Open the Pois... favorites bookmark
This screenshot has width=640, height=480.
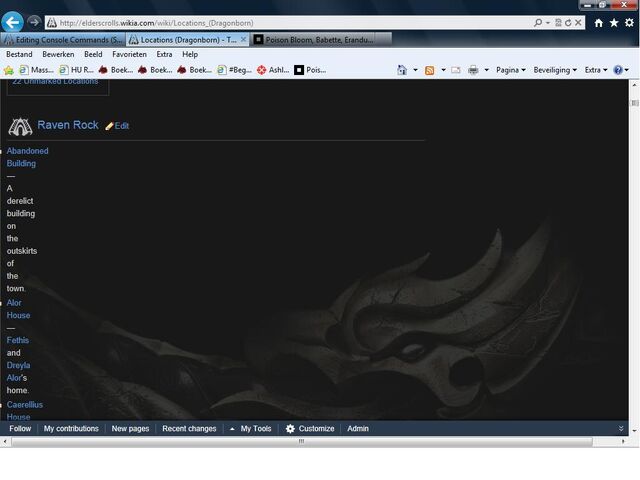click(310, 70)
